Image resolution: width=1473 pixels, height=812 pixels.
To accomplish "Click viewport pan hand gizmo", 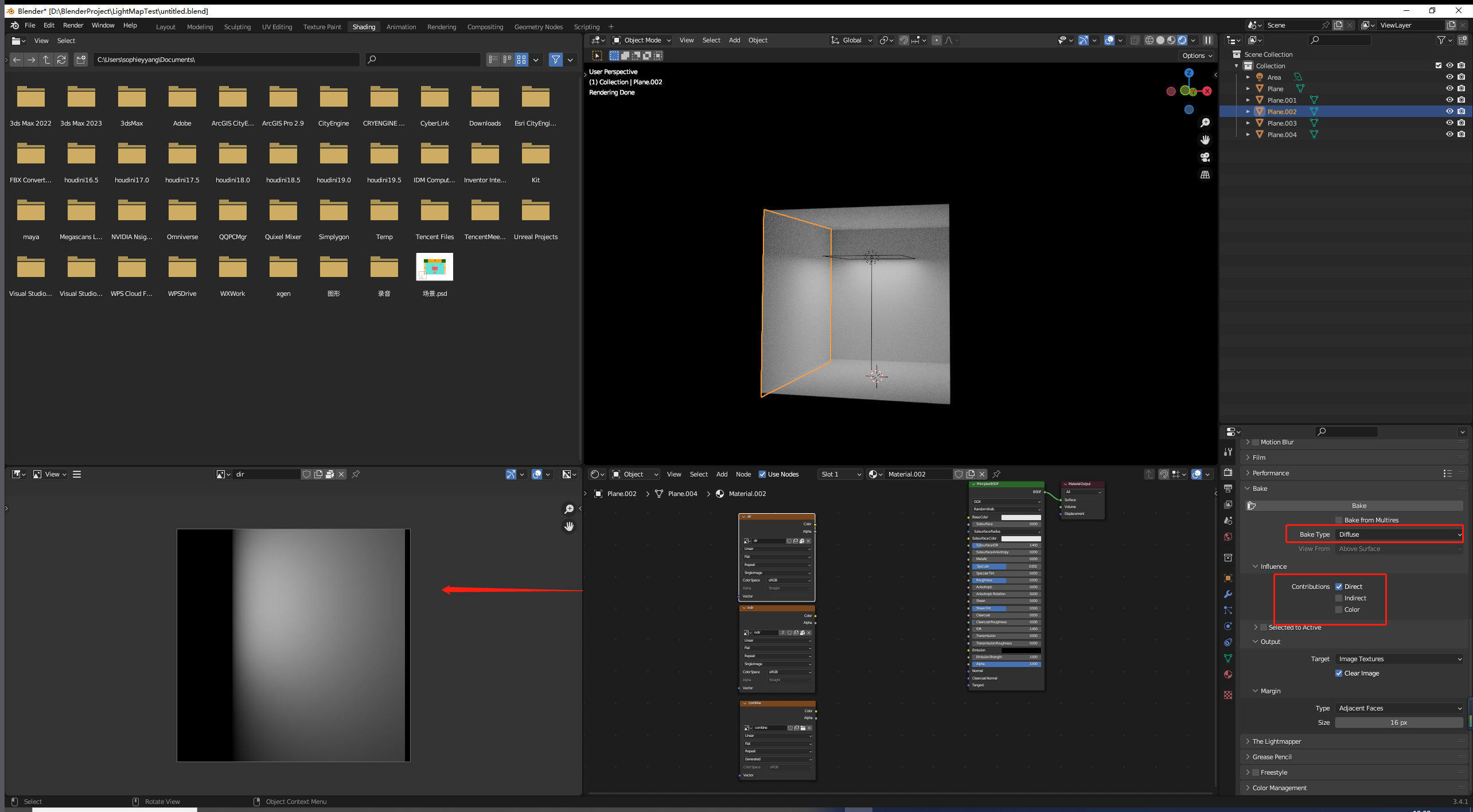I will 1205,140.
